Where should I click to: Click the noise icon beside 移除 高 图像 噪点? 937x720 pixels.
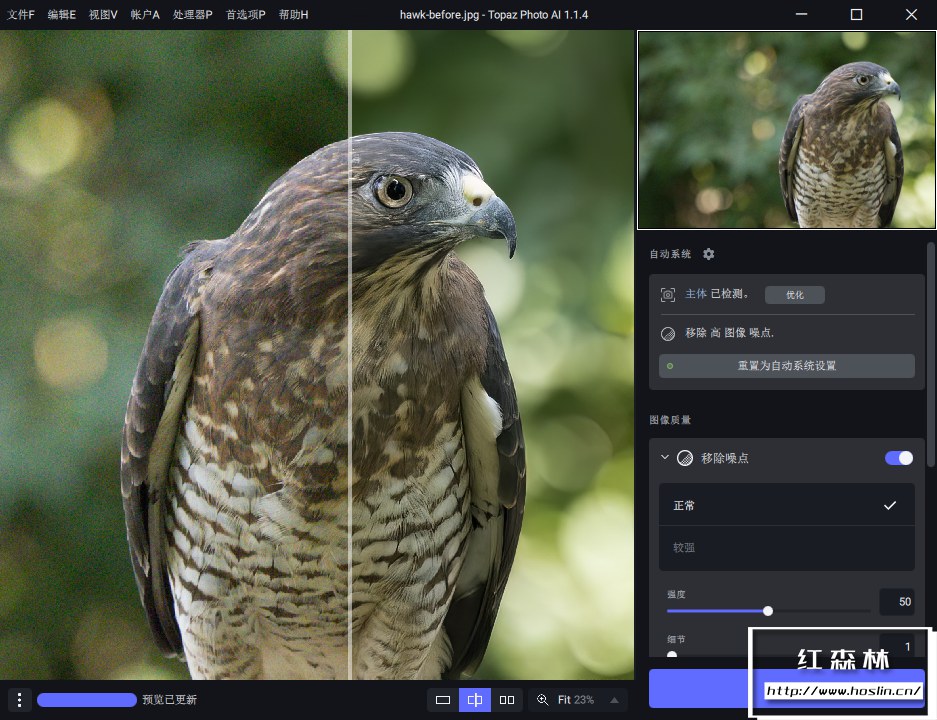click(667, 333)
